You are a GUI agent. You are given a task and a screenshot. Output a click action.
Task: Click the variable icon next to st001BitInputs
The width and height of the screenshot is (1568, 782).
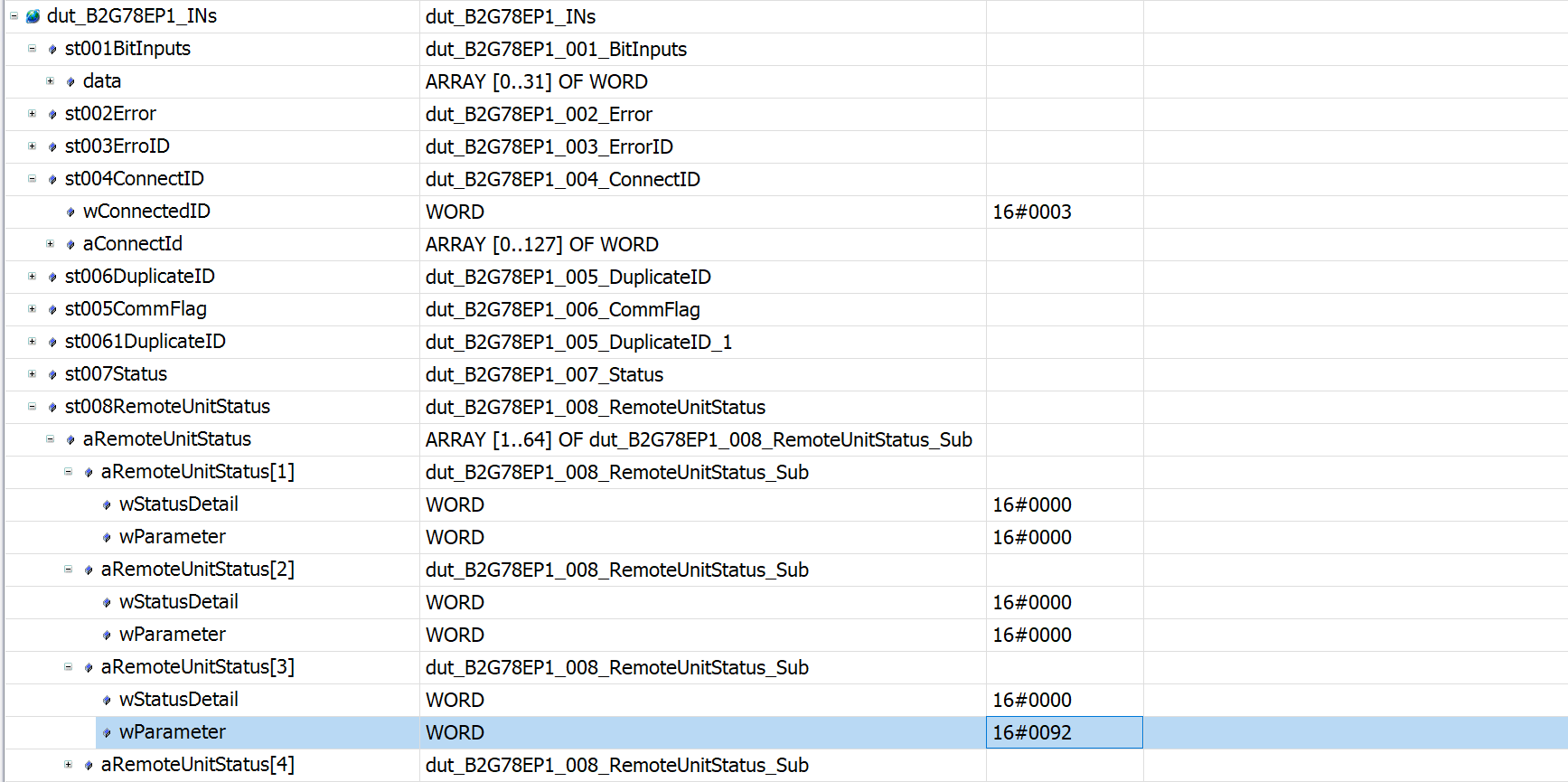click(x=52, y=49)
